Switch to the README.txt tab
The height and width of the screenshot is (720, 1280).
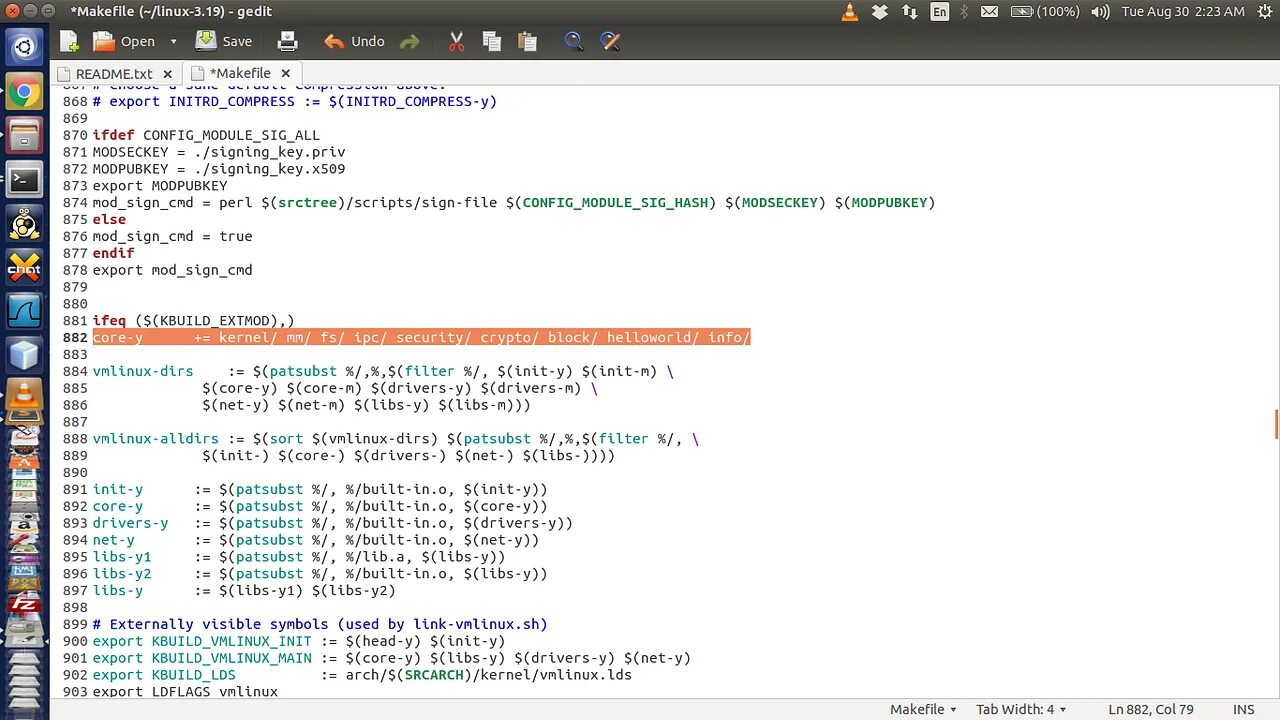tap(114, 73)
